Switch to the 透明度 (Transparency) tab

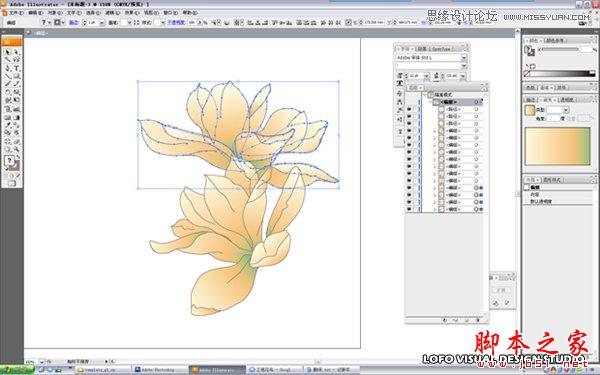tap(567, 99)
